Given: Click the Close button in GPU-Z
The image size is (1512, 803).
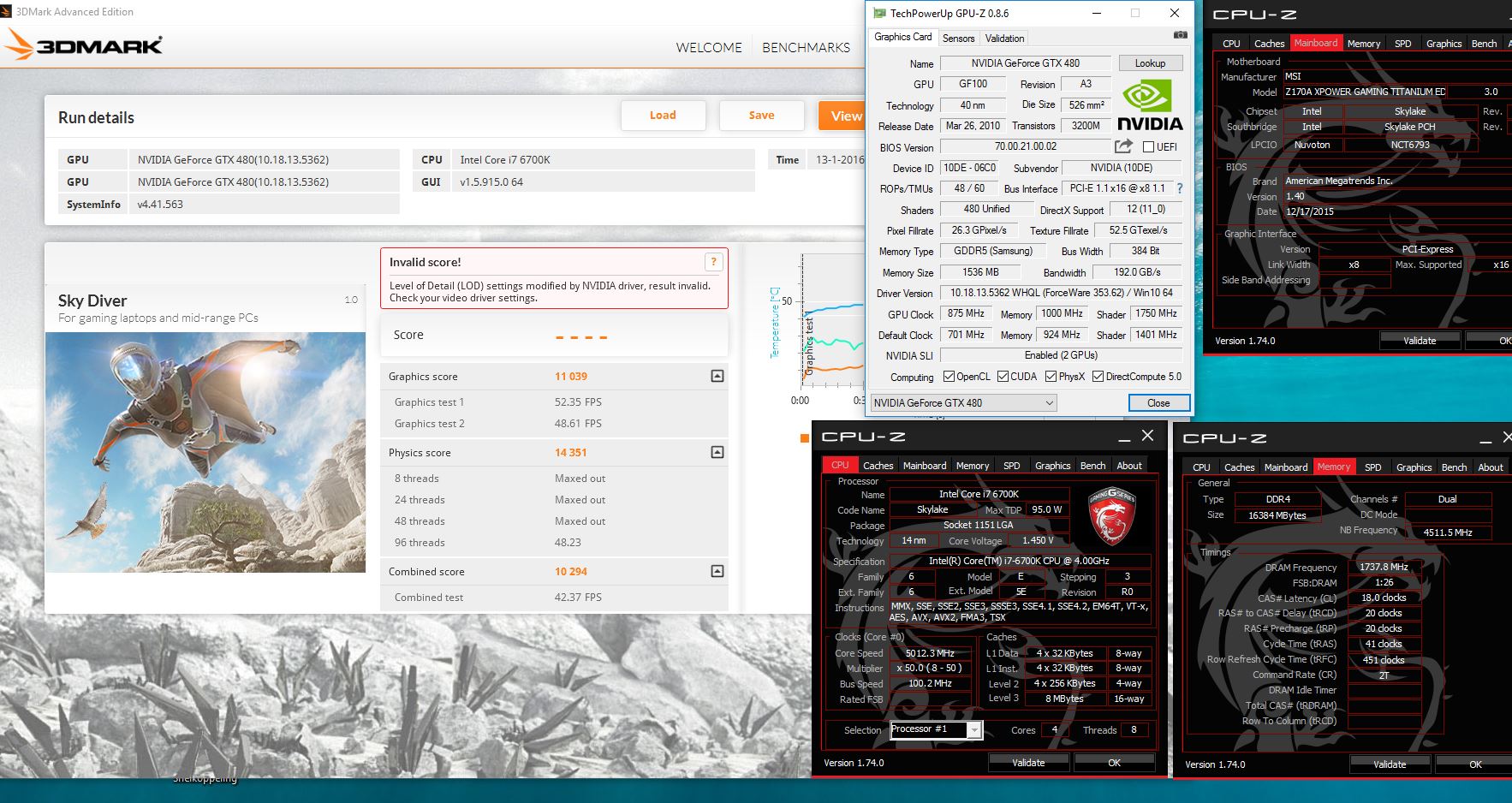Looking at the screenshot, I should [x=1158, y=403].
